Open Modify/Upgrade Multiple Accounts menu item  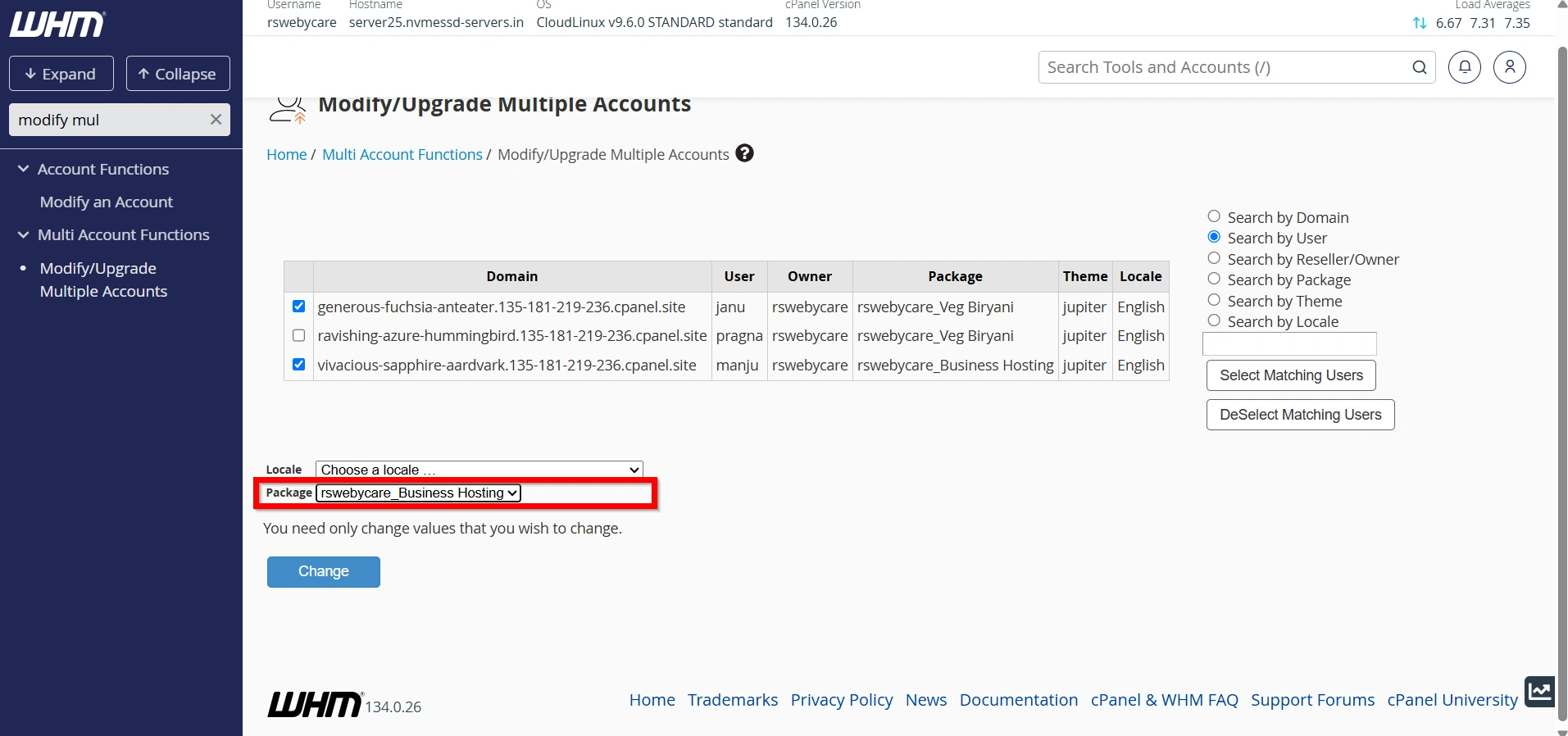tap(103, 279)
